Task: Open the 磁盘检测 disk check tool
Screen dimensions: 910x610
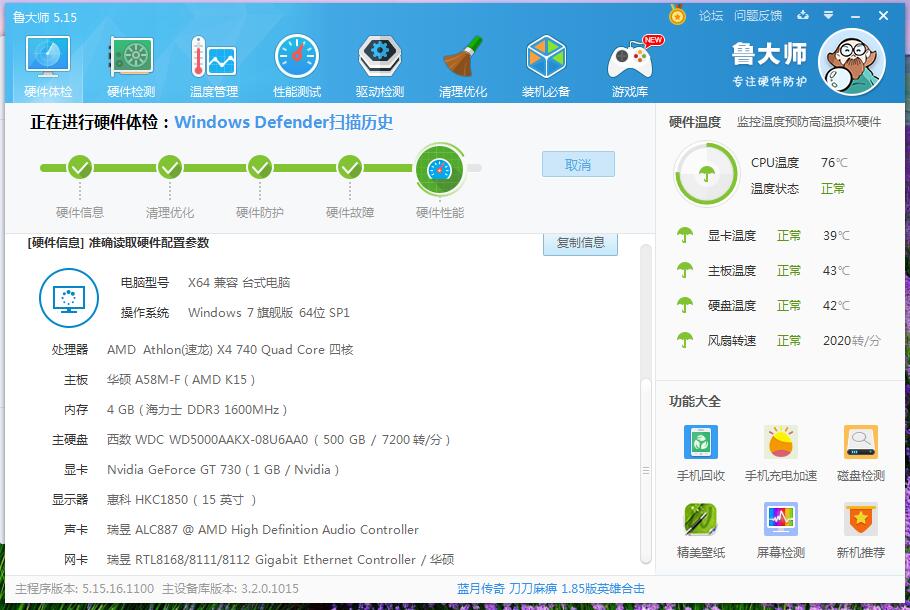Action: (861, 453)
